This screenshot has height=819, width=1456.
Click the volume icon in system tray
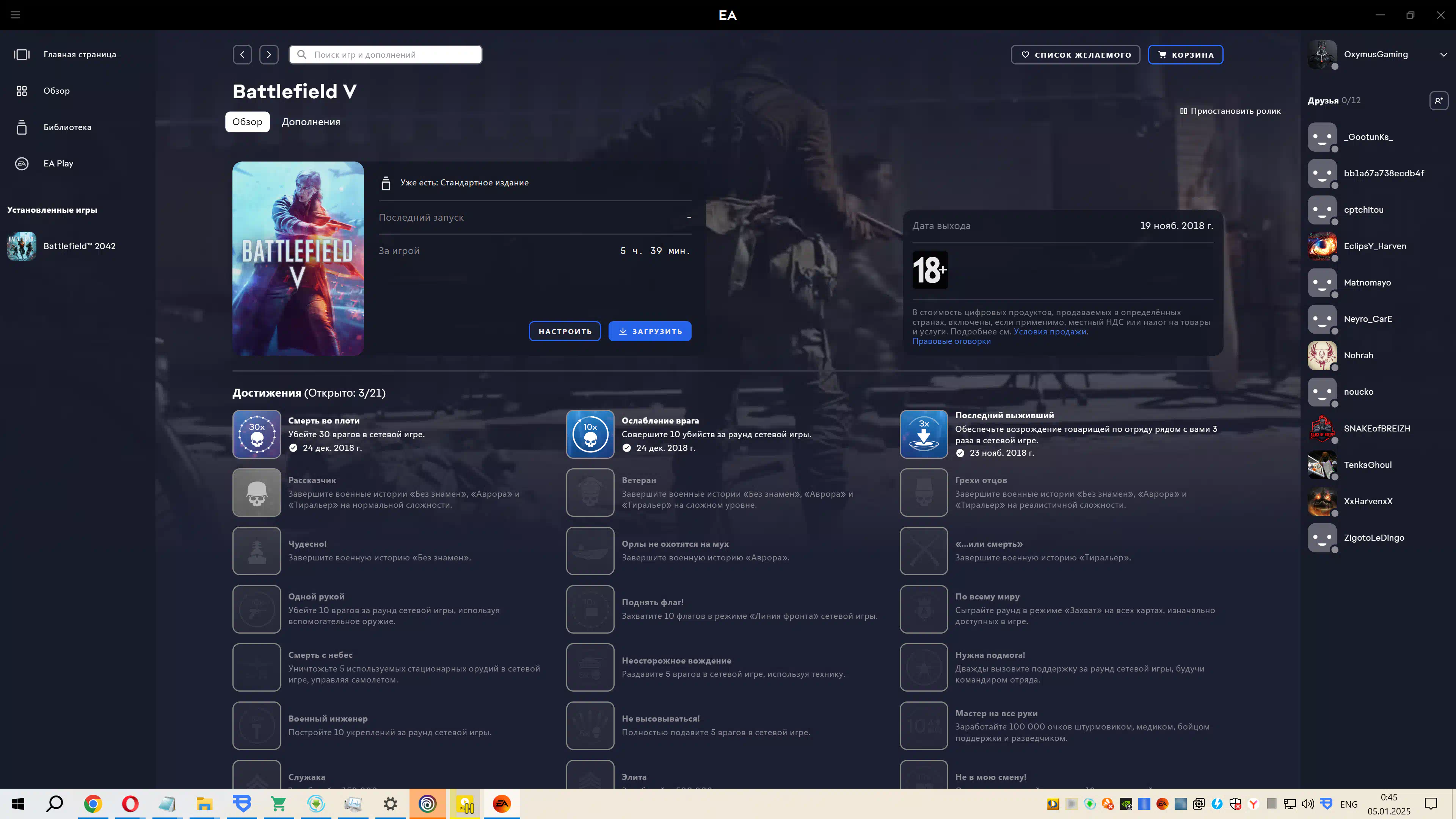[x=1308, y=804]
